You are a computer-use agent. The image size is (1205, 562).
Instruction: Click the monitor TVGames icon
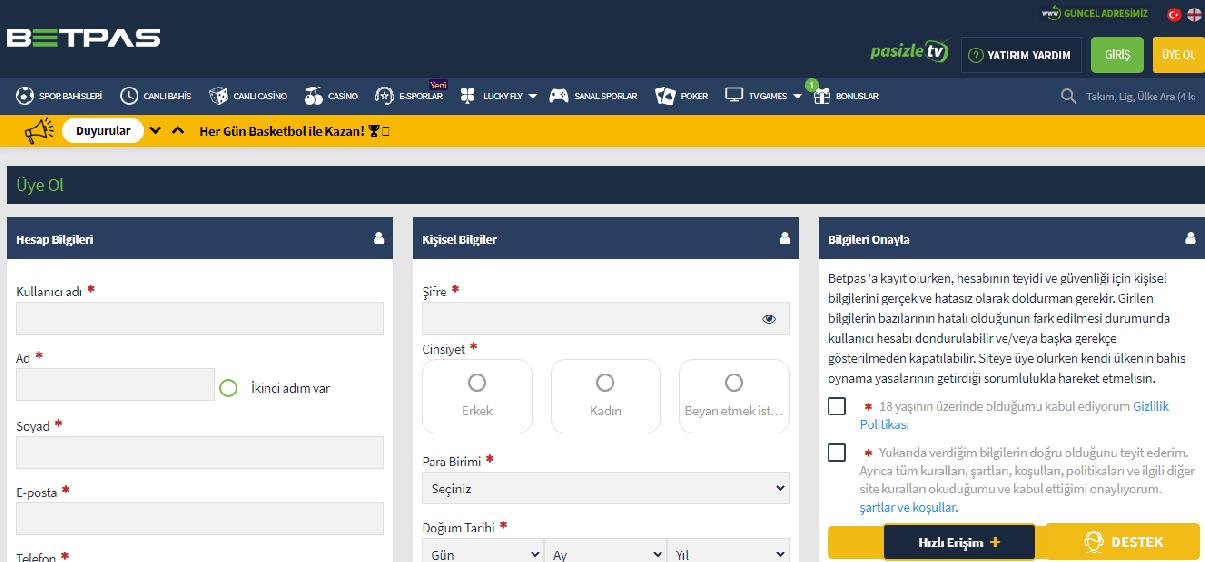pos(734,96)
